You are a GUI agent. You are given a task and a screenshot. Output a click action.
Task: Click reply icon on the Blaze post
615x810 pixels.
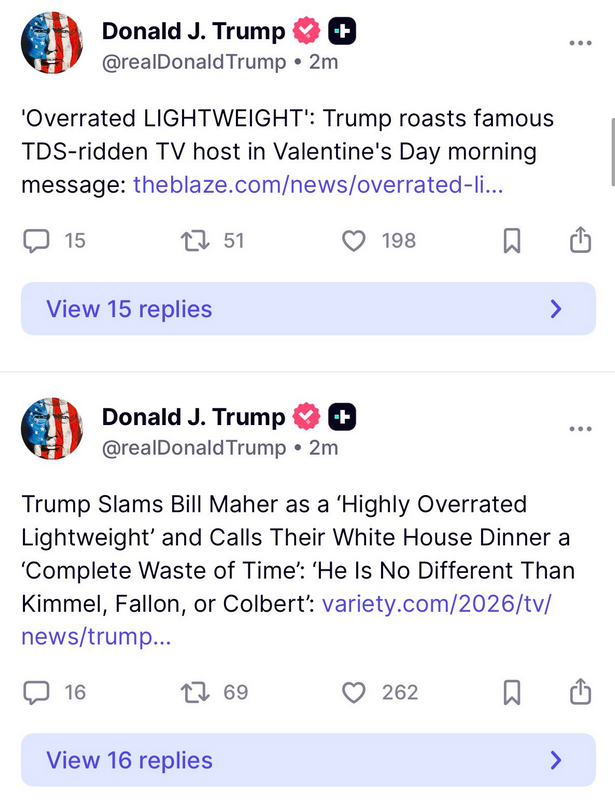(x=37, y=241)
